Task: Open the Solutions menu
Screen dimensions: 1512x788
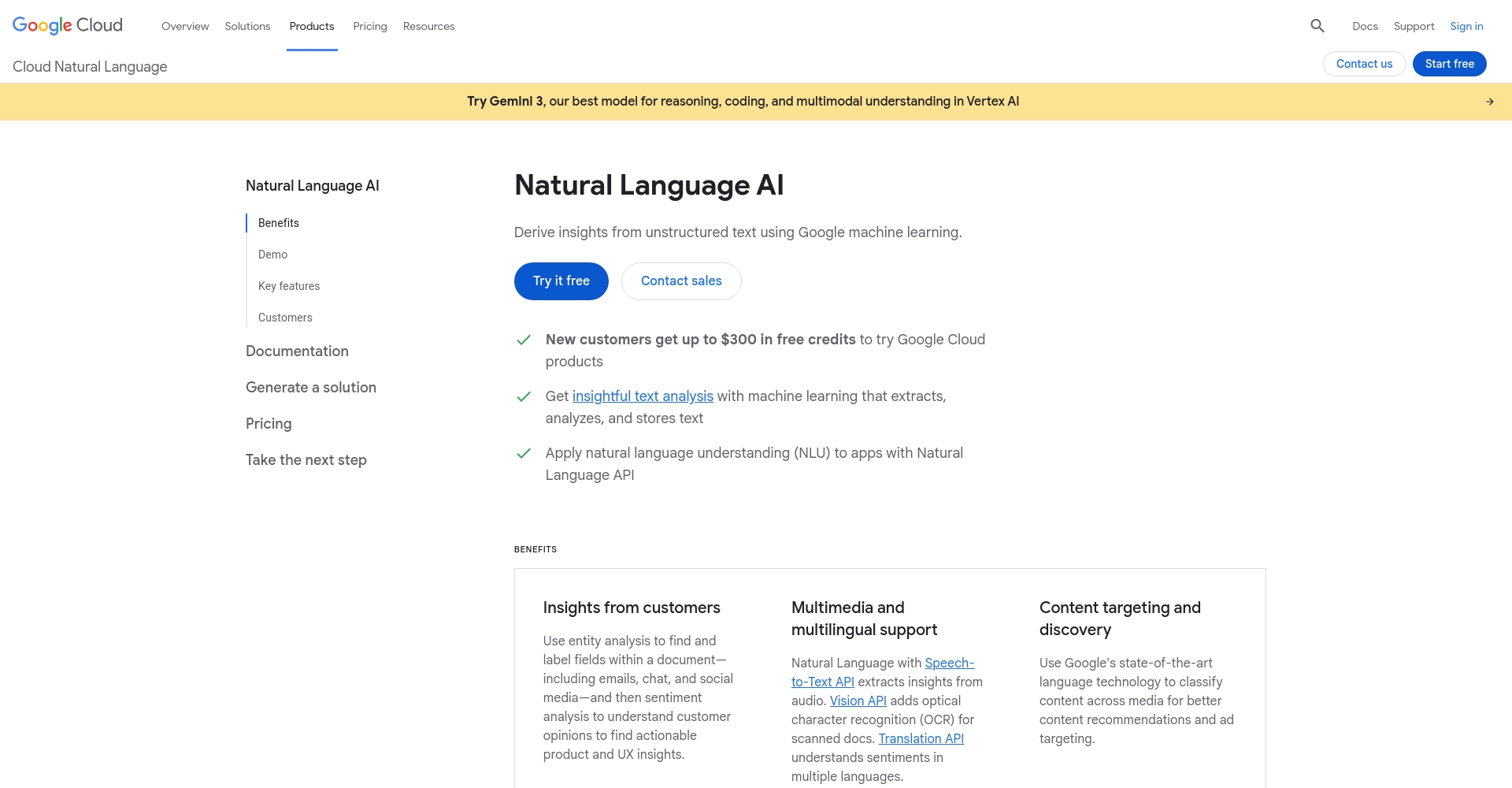Action: [247, 26]
